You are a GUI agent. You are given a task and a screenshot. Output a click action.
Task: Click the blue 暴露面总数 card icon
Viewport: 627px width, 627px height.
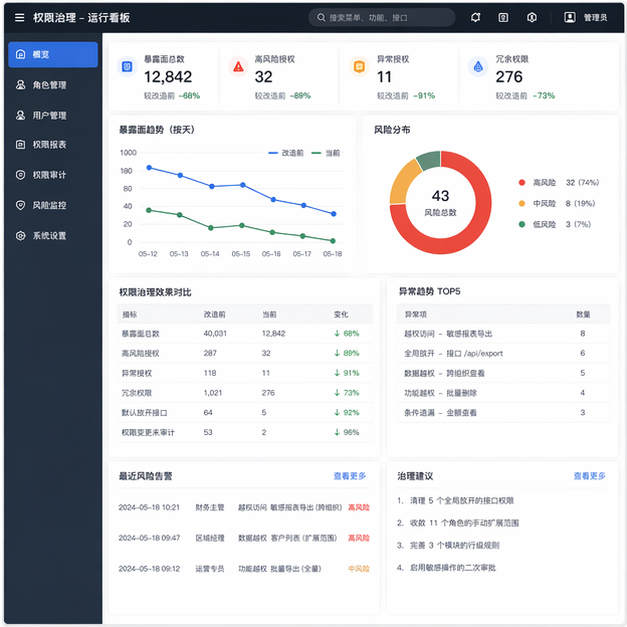tap(127, 66)
